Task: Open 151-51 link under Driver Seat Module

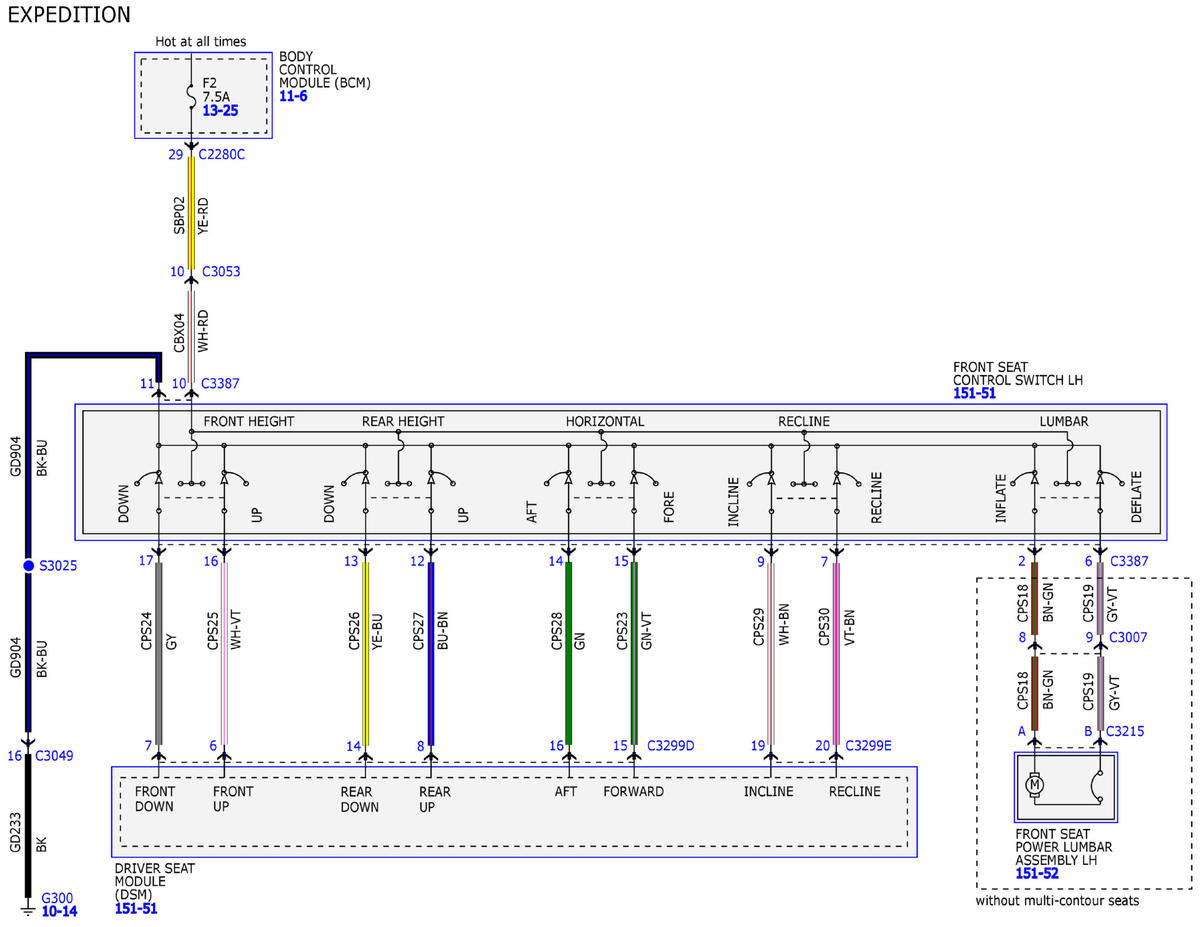Action: click(x=136, y=908)
